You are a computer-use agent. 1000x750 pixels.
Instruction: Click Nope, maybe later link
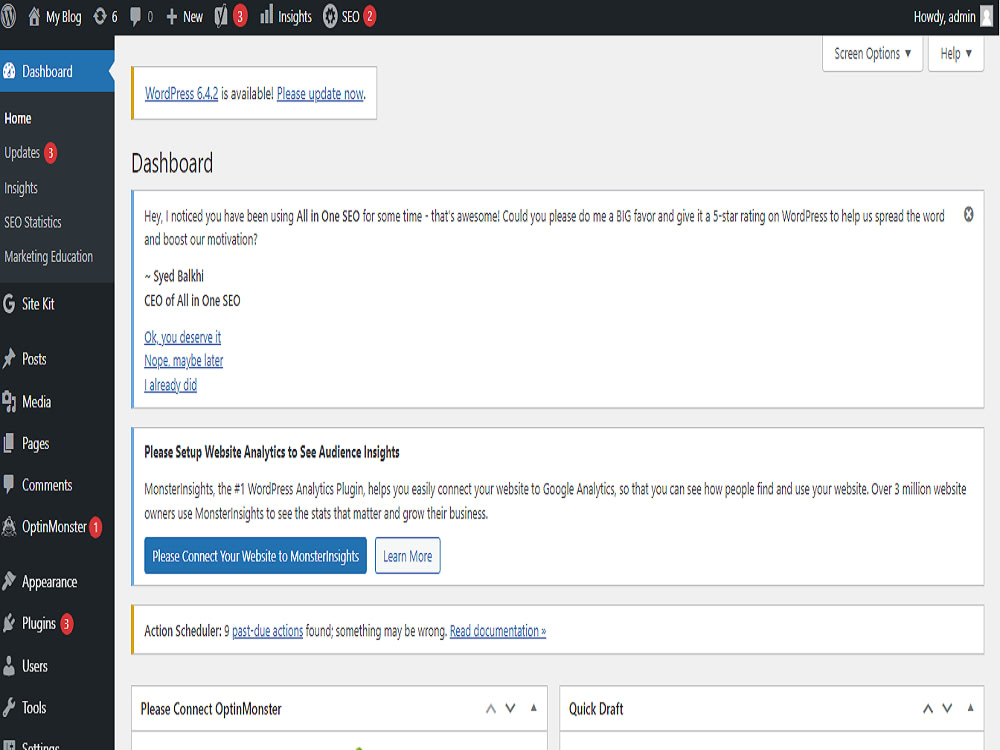click(184, 361)
